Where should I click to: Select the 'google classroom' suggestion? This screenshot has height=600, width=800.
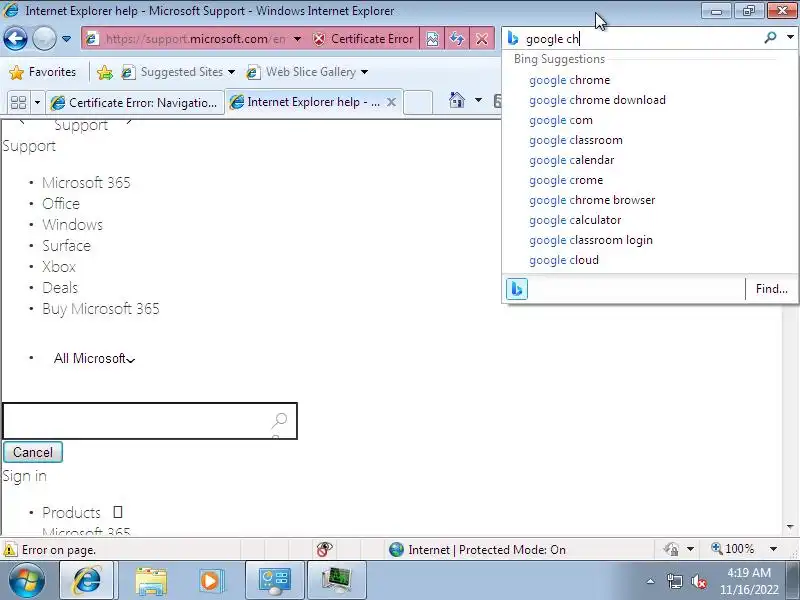[576, 140]
